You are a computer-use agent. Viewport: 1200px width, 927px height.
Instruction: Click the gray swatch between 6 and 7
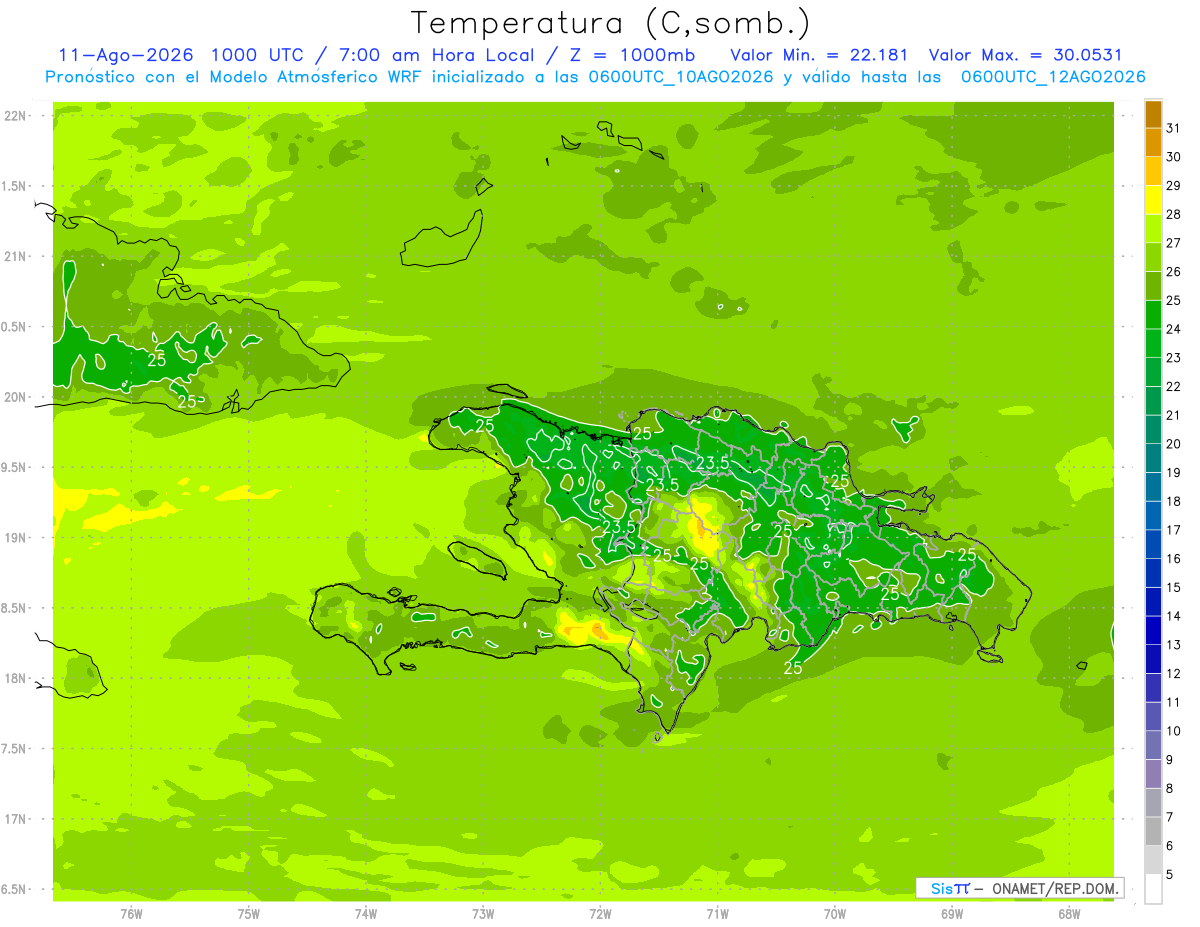click(x=1153, y=832)
